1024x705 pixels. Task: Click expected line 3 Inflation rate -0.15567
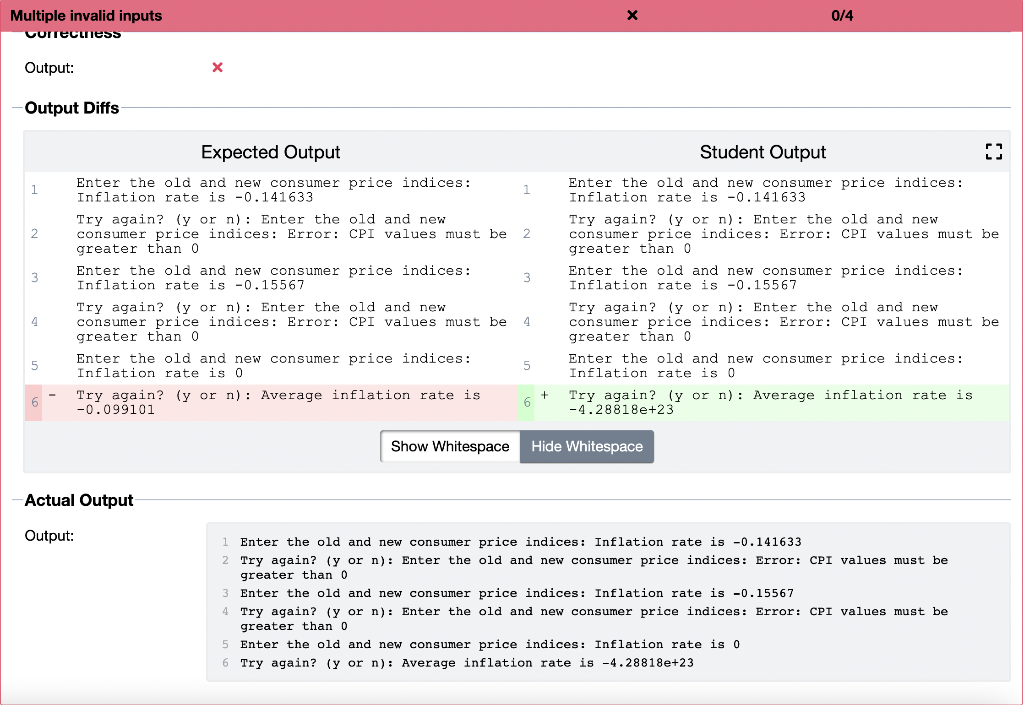(x=273, y=278)
